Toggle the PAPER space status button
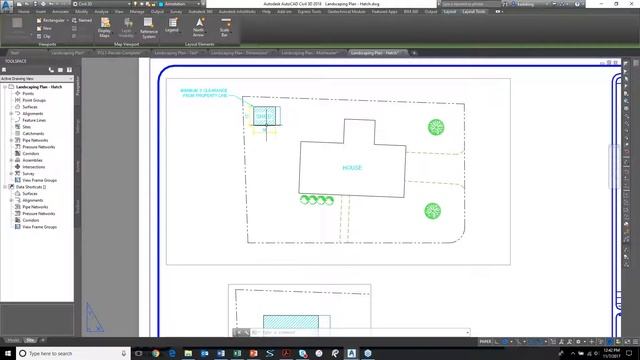This screenshot has height=360, width=640. (485, 342)
